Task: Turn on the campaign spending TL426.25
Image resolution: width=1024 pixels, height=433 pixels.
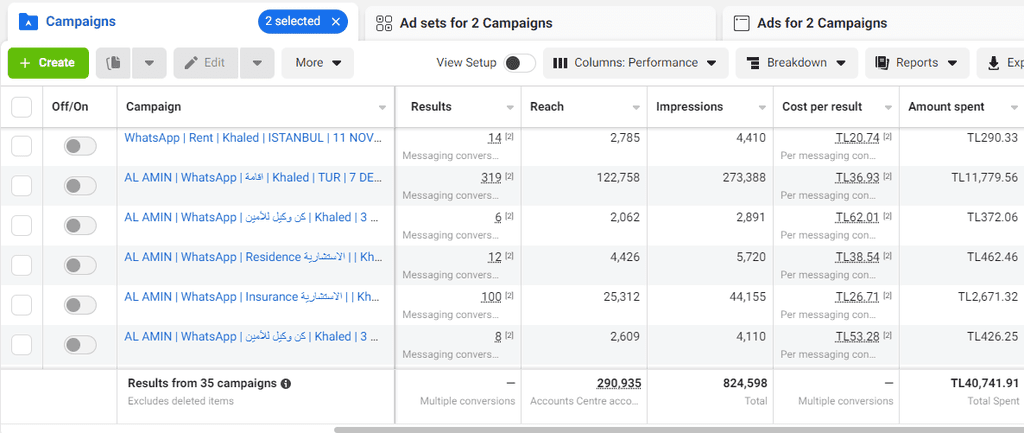Action: click(x=80, y=345)
